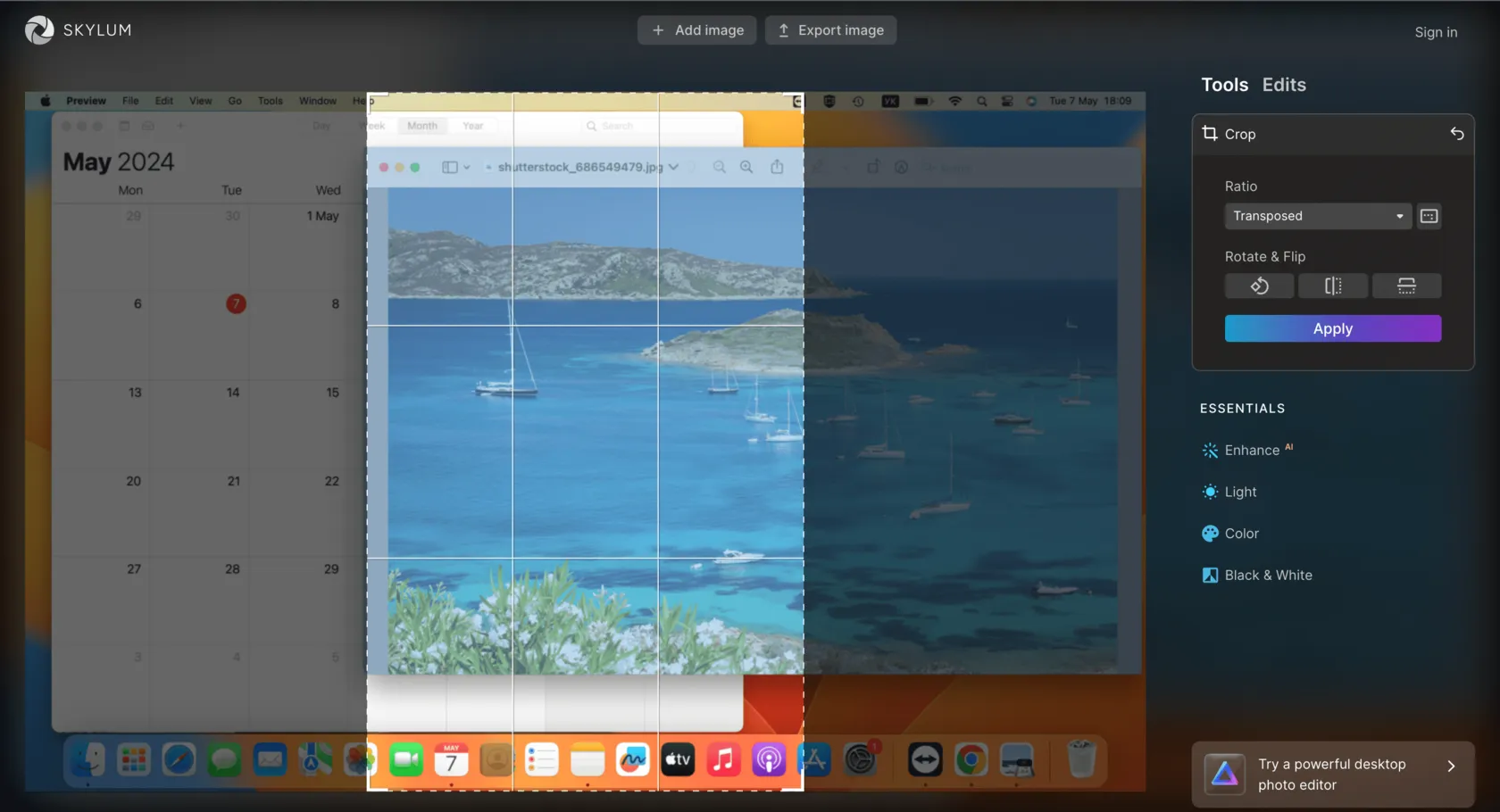Select the Light tool
The image size is (1500, 812).
tap(1239, 492)
